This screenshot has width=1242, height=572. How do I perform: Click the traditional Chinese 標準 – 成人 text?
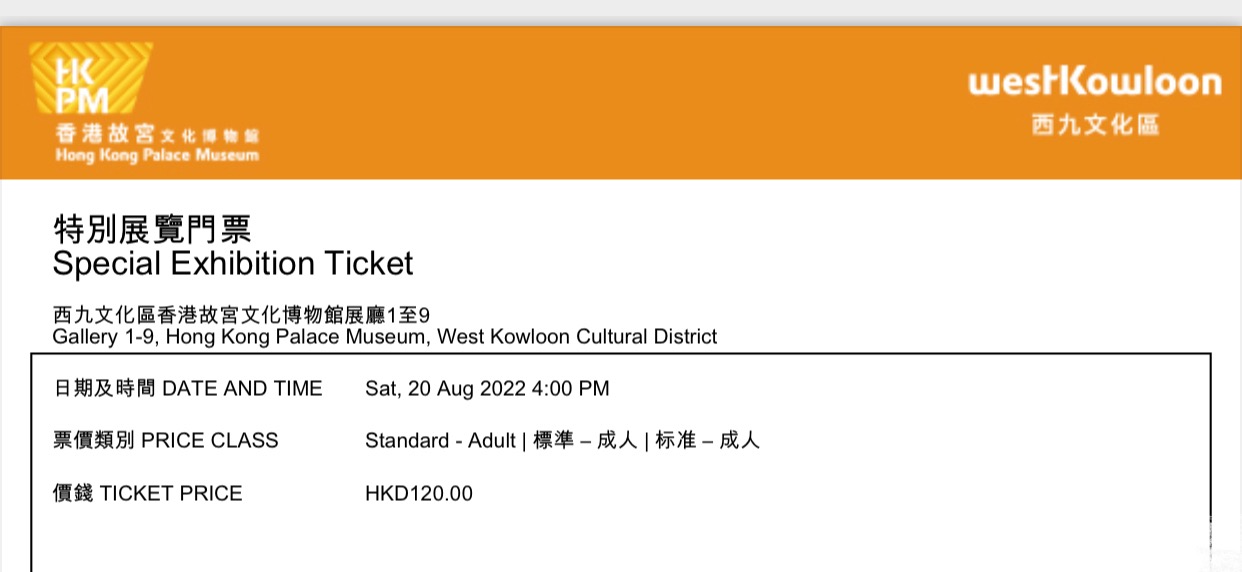coord(584,441)
